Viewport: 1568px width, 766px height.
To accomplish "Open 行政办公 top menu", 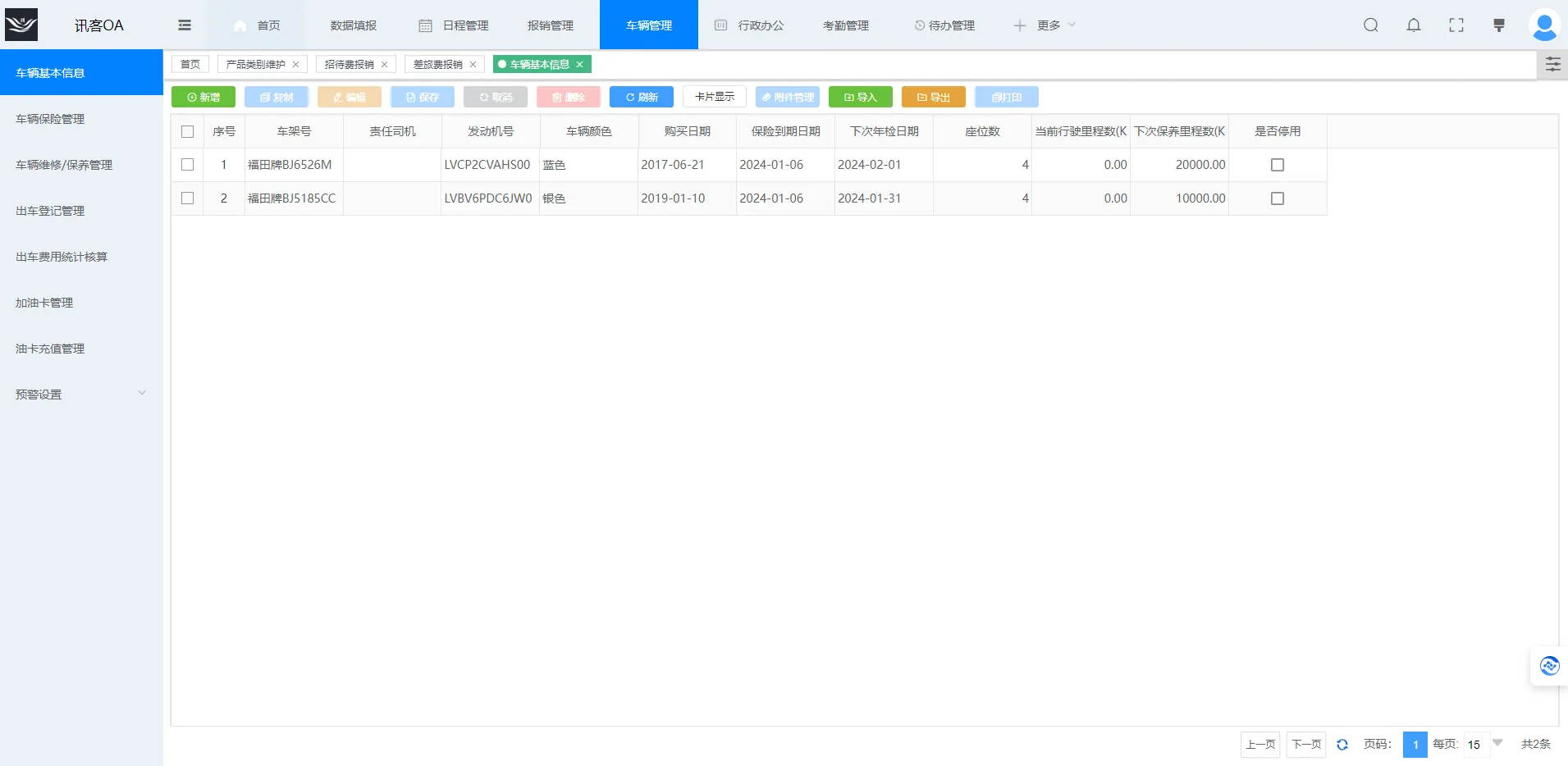I will click(x=749, y=25).
